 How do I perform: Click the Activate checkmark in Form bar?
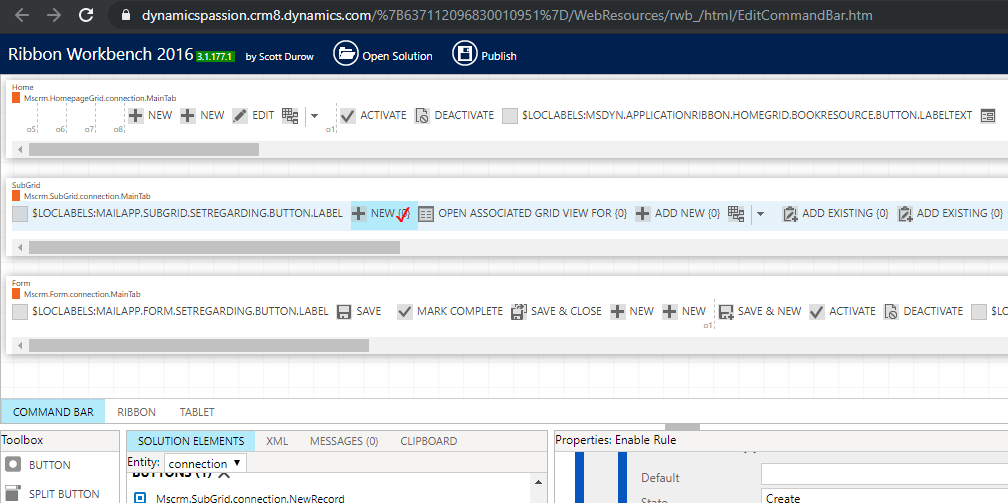(817, 312)
